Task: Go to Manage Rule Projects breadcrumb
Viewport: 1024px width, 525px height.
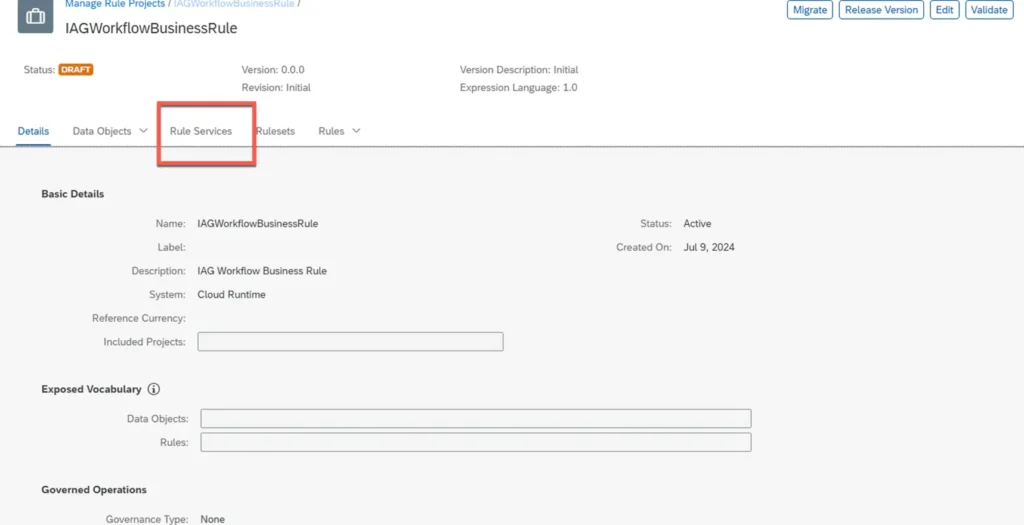Action: (x=114, y=4)
